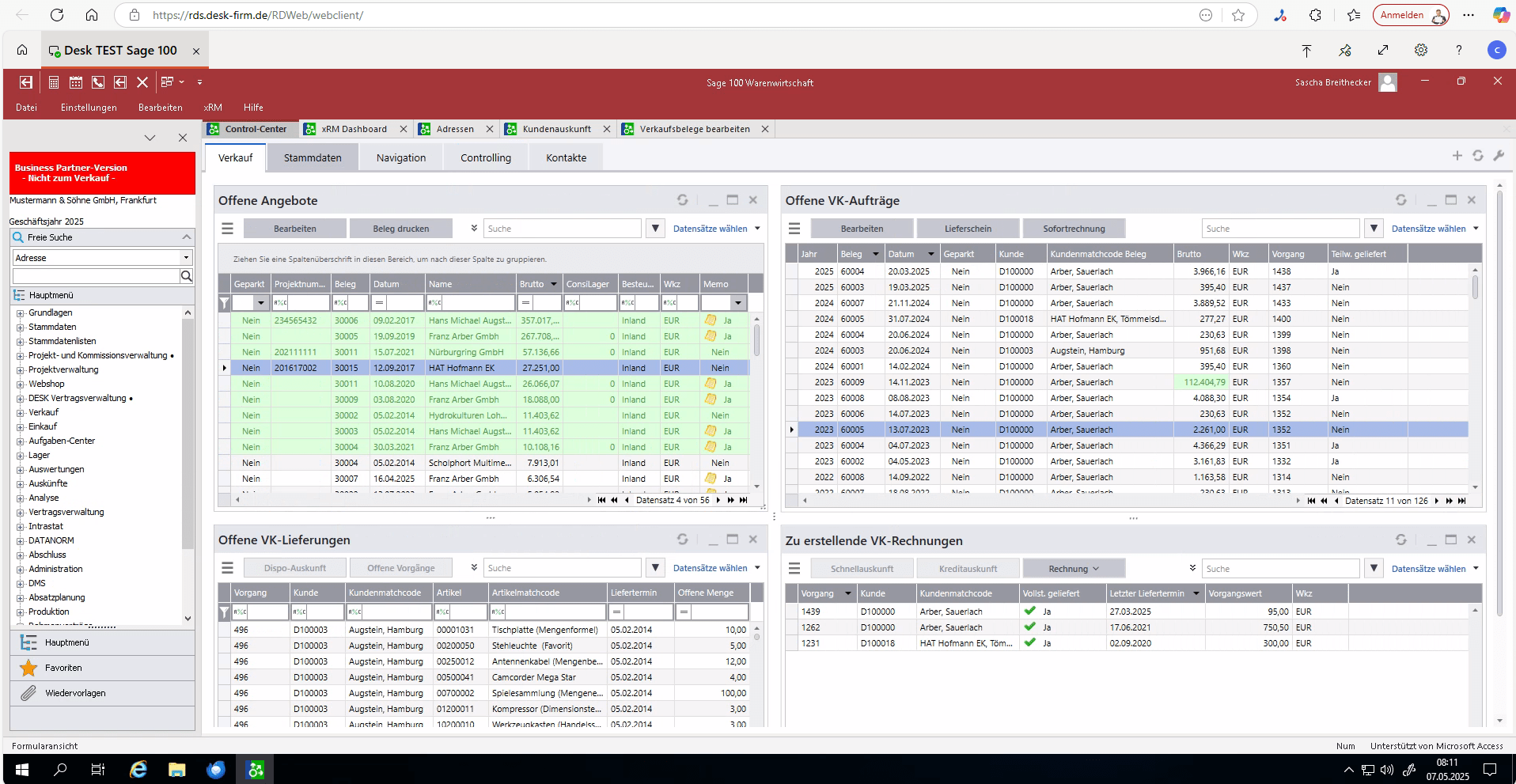Image resolution: width=1516 pixels, height=784 pixels.
Task: Click the Lieferschein button
Action: 968,229
